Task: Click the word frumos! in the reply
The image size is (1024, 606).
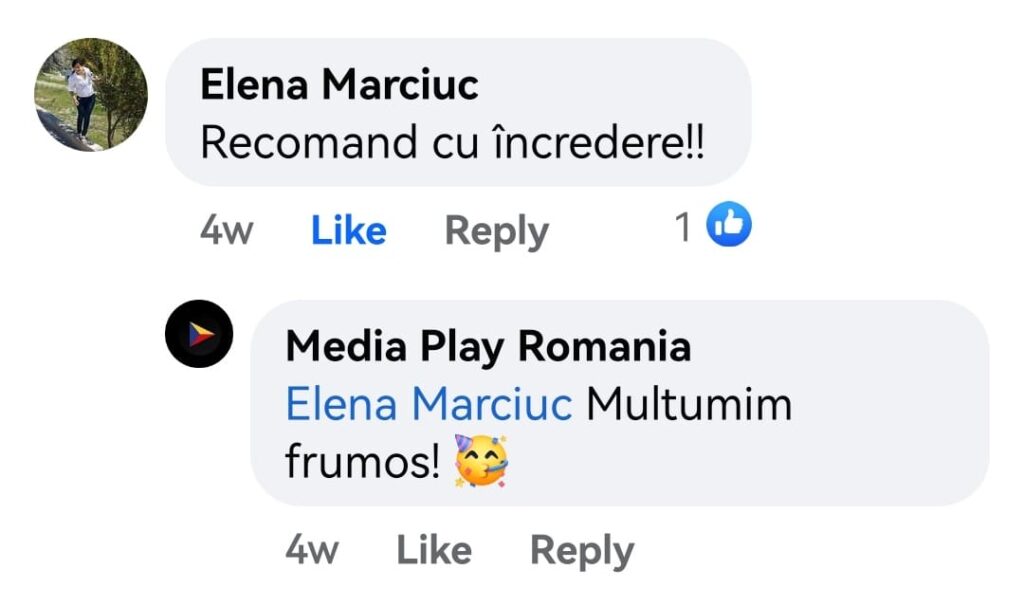Action: 362,462
